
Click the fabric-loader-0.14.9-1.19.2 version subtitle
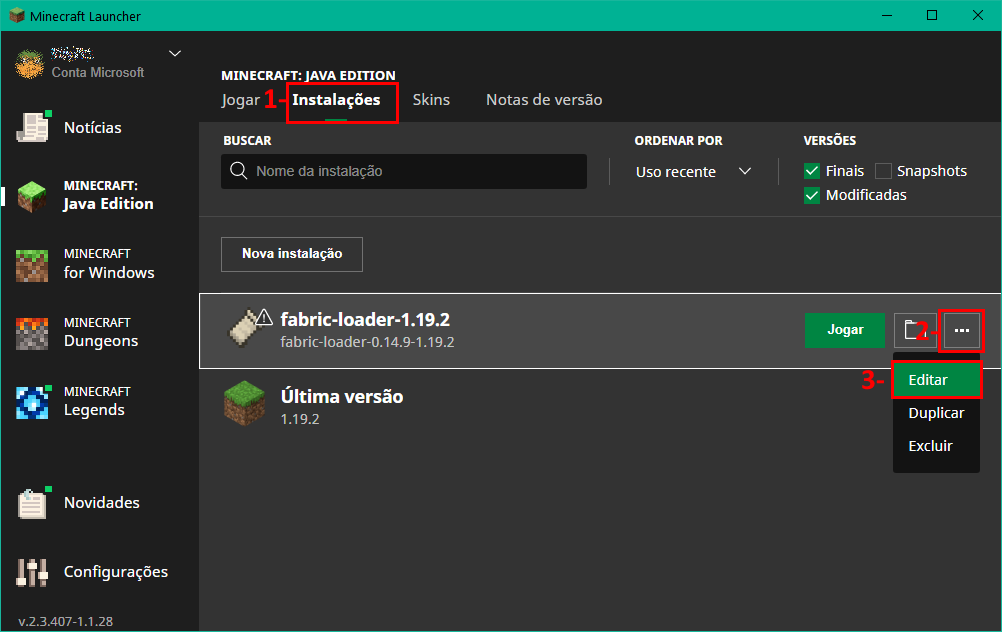367,343
